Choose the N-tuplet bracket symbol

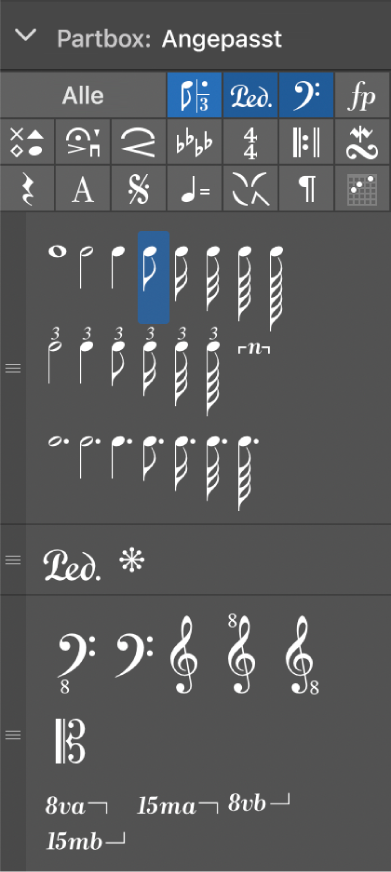click(x=254, y=351)
